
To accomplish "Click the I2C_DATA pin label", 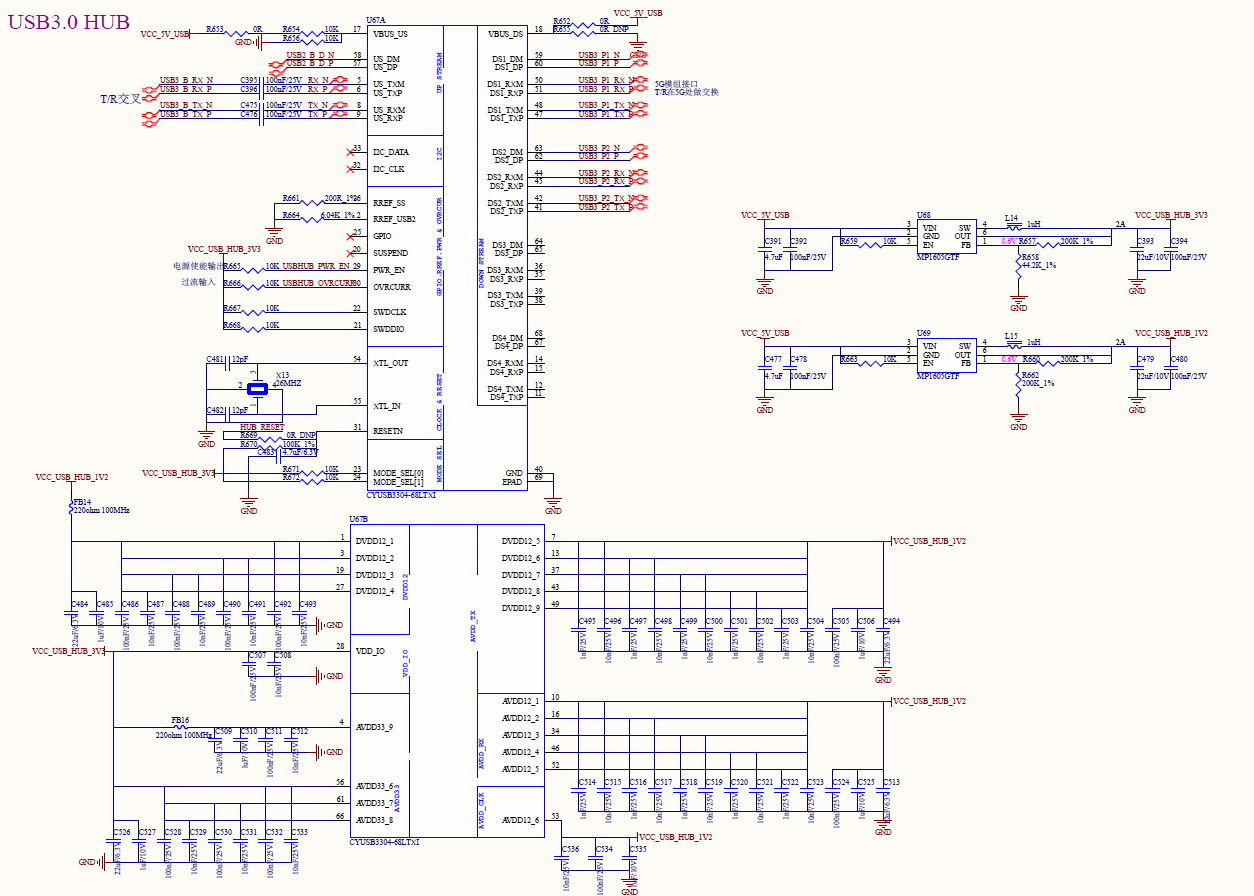I will tap(391, 153).
